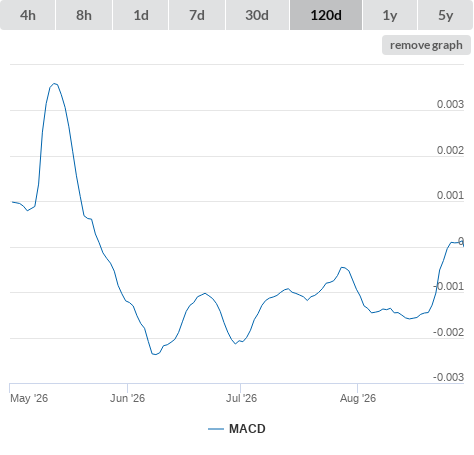Click the remove graph button

tap(426, 45)
